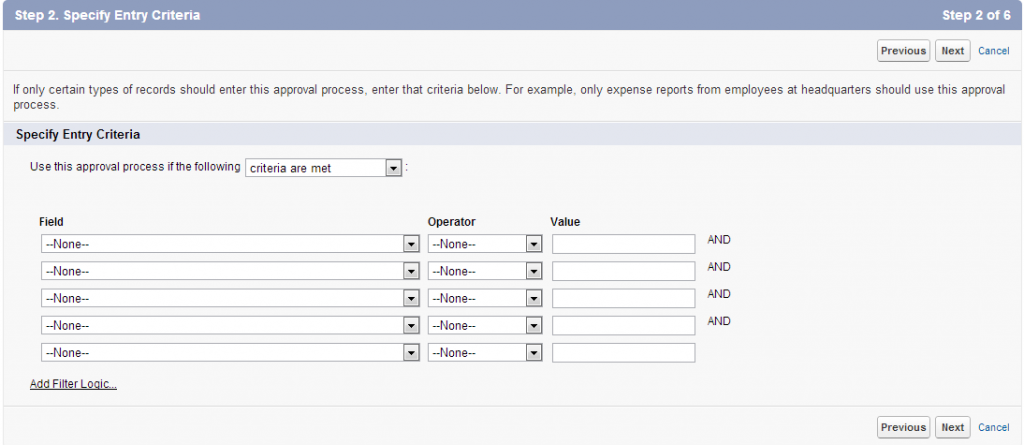Open the first row Operator dropdown
This screenshot has height=445, width=1024.
pos(485,244)
